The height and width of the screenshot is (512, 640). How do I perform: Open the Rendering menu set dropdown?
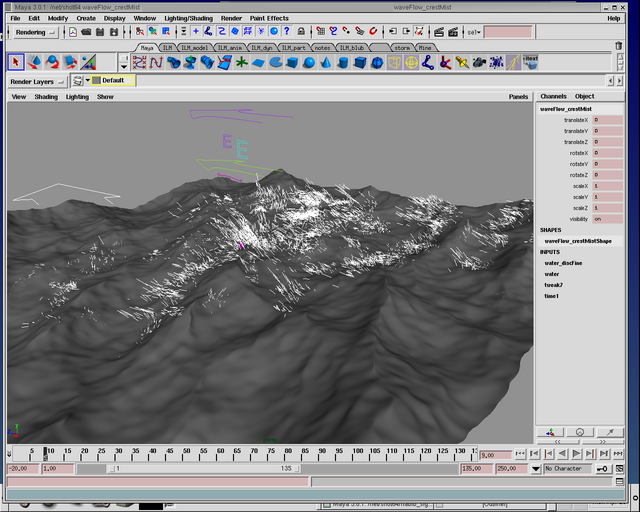tap(35, 32)
